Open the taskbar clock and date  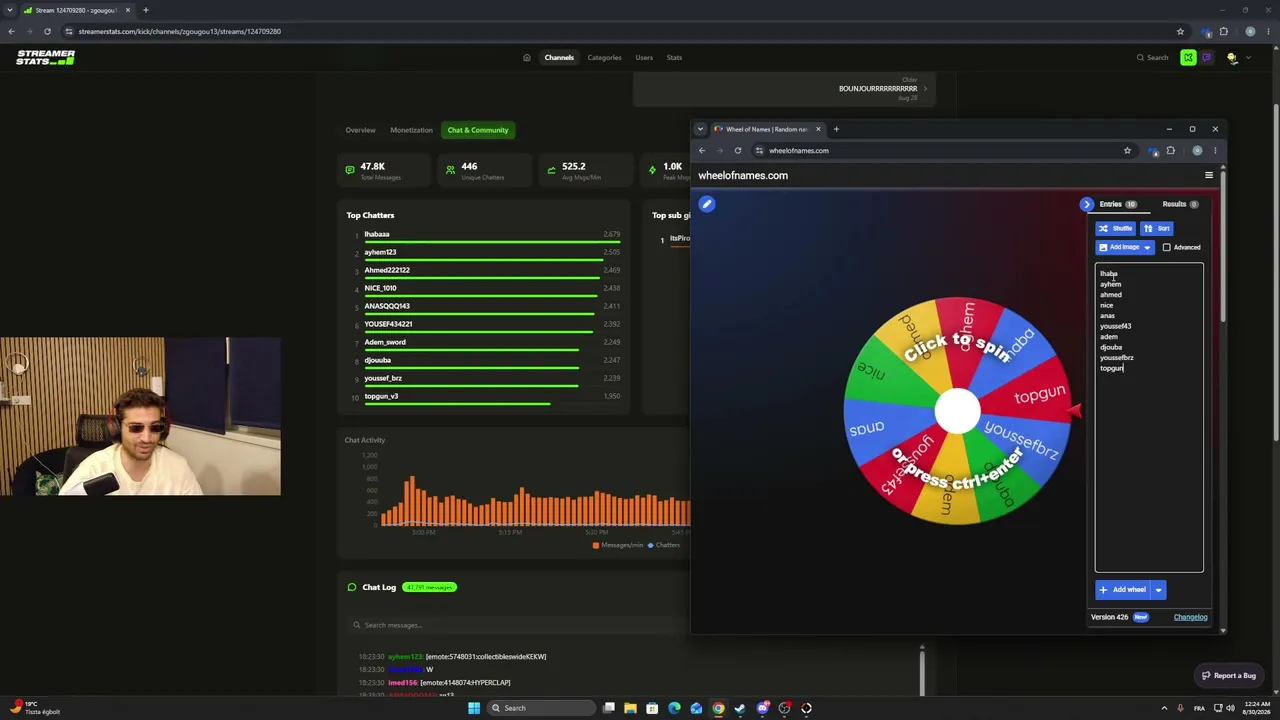[x=1256, y=708]
